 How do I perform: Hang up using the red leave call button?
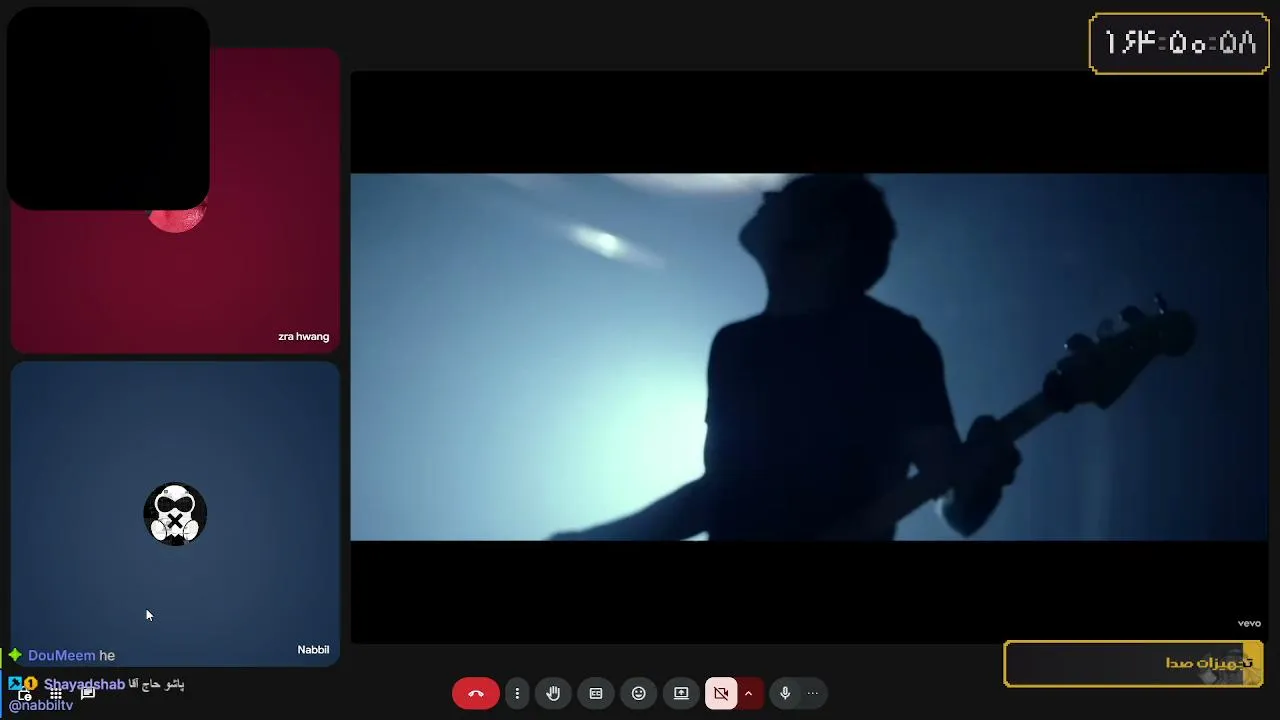coord(475,693)
